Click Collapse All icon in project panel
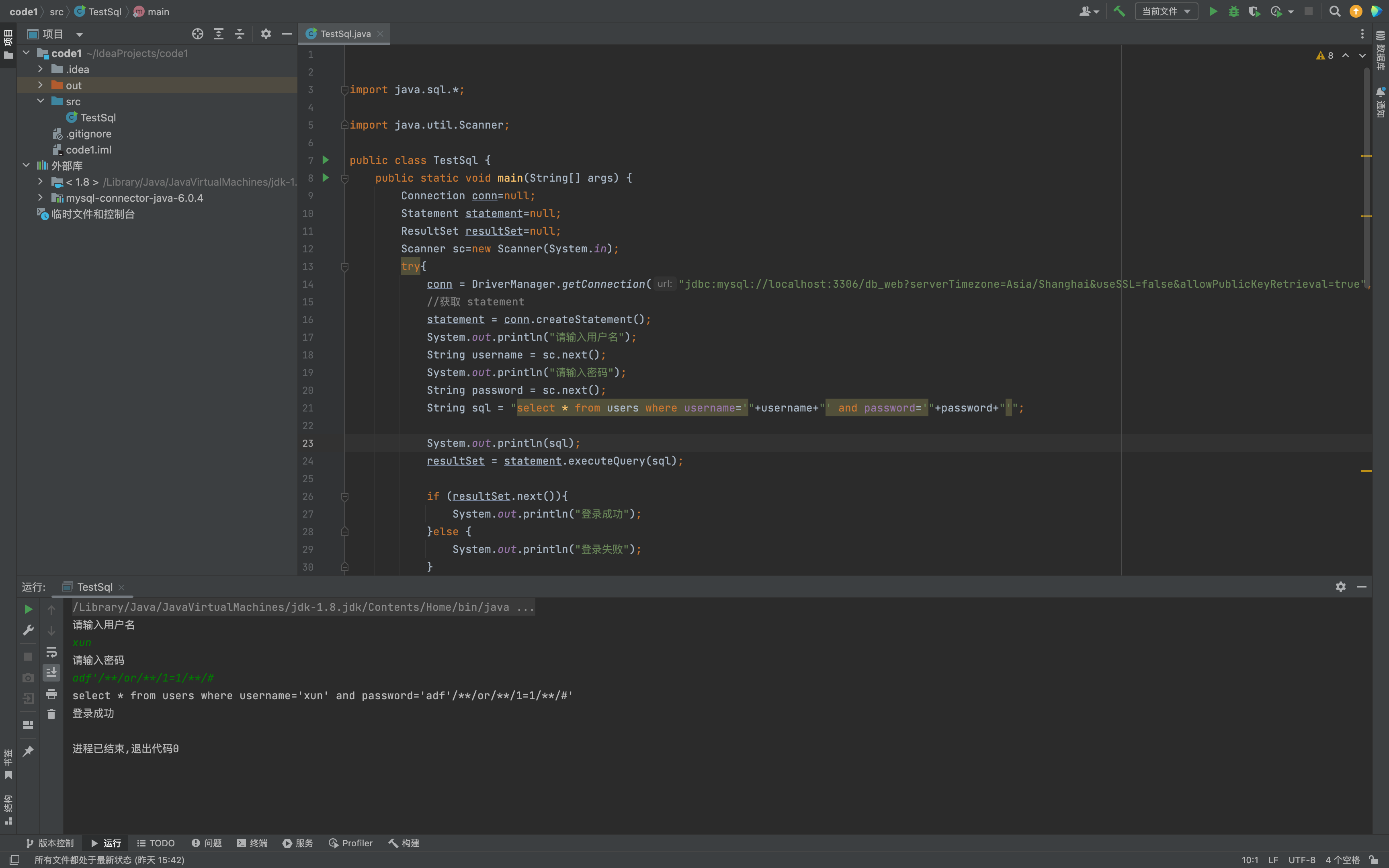 coord(240,34)
